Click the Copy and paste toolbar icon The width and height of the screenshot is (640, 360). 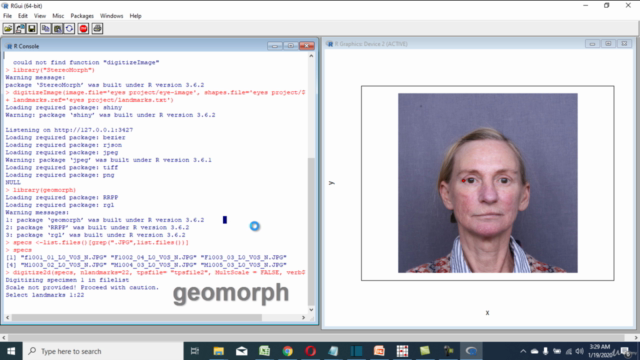(x=69, y=29)
